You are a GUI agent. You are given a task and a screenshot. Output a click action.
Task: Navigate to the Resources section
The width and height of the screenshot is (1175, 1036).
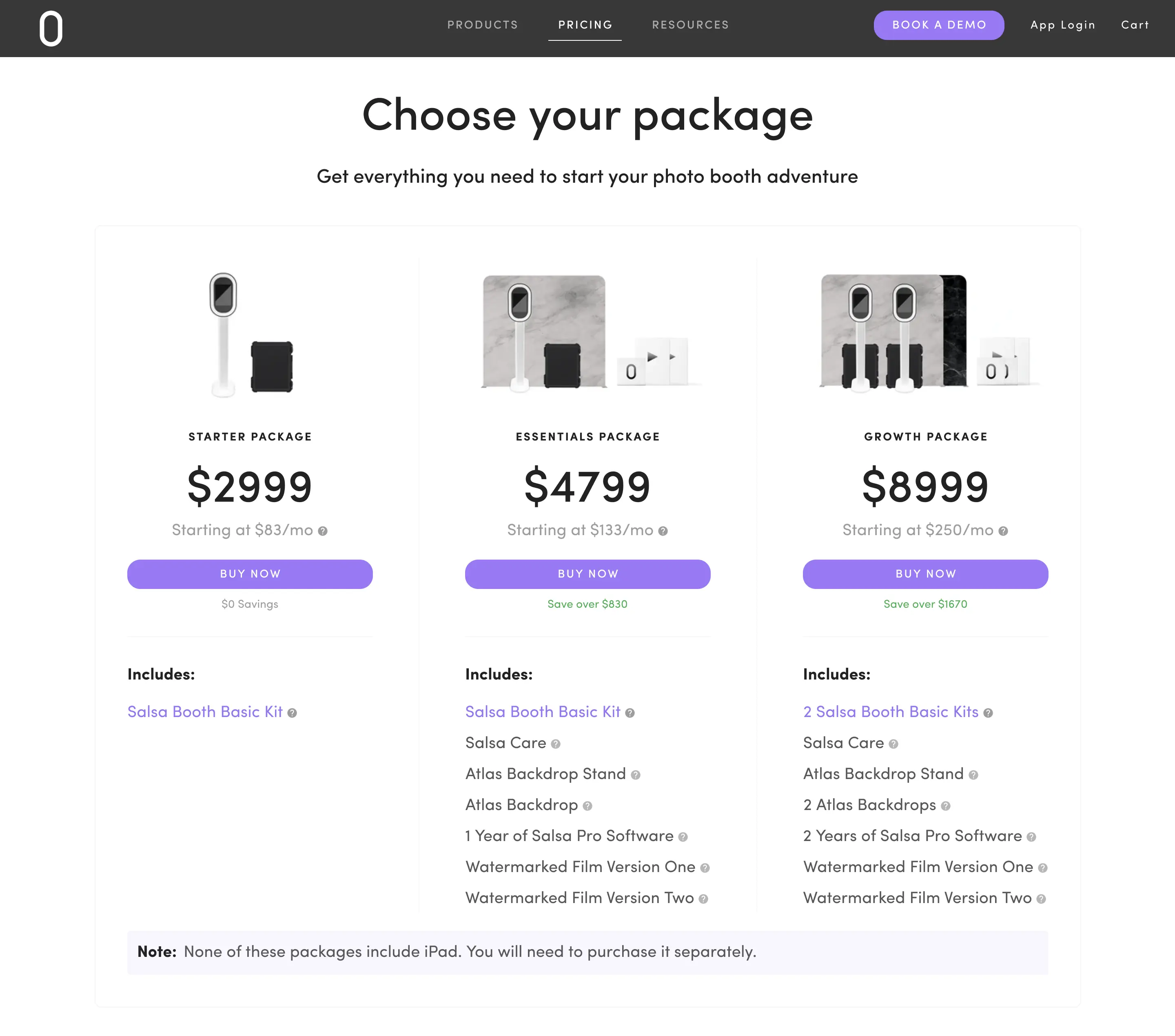pos(690,25)
